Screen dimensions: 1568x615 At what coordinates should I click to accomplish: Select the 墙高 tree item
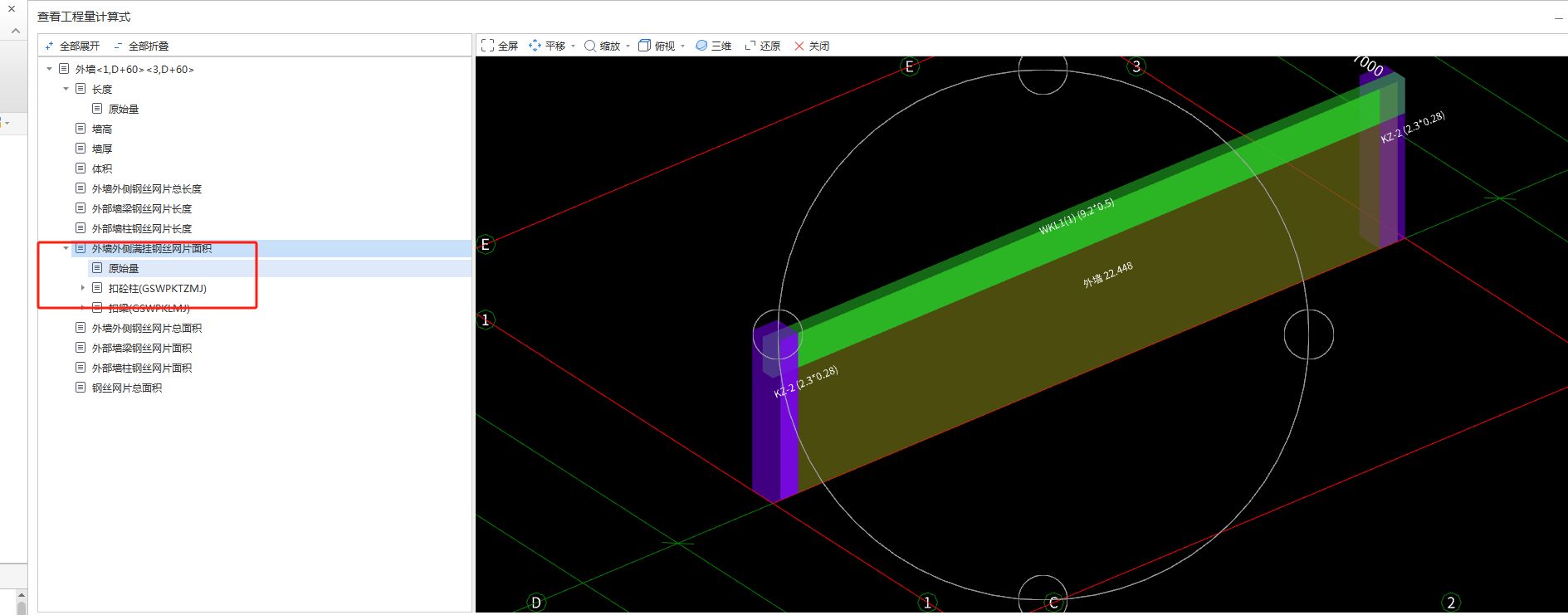[x=102, y=129]
